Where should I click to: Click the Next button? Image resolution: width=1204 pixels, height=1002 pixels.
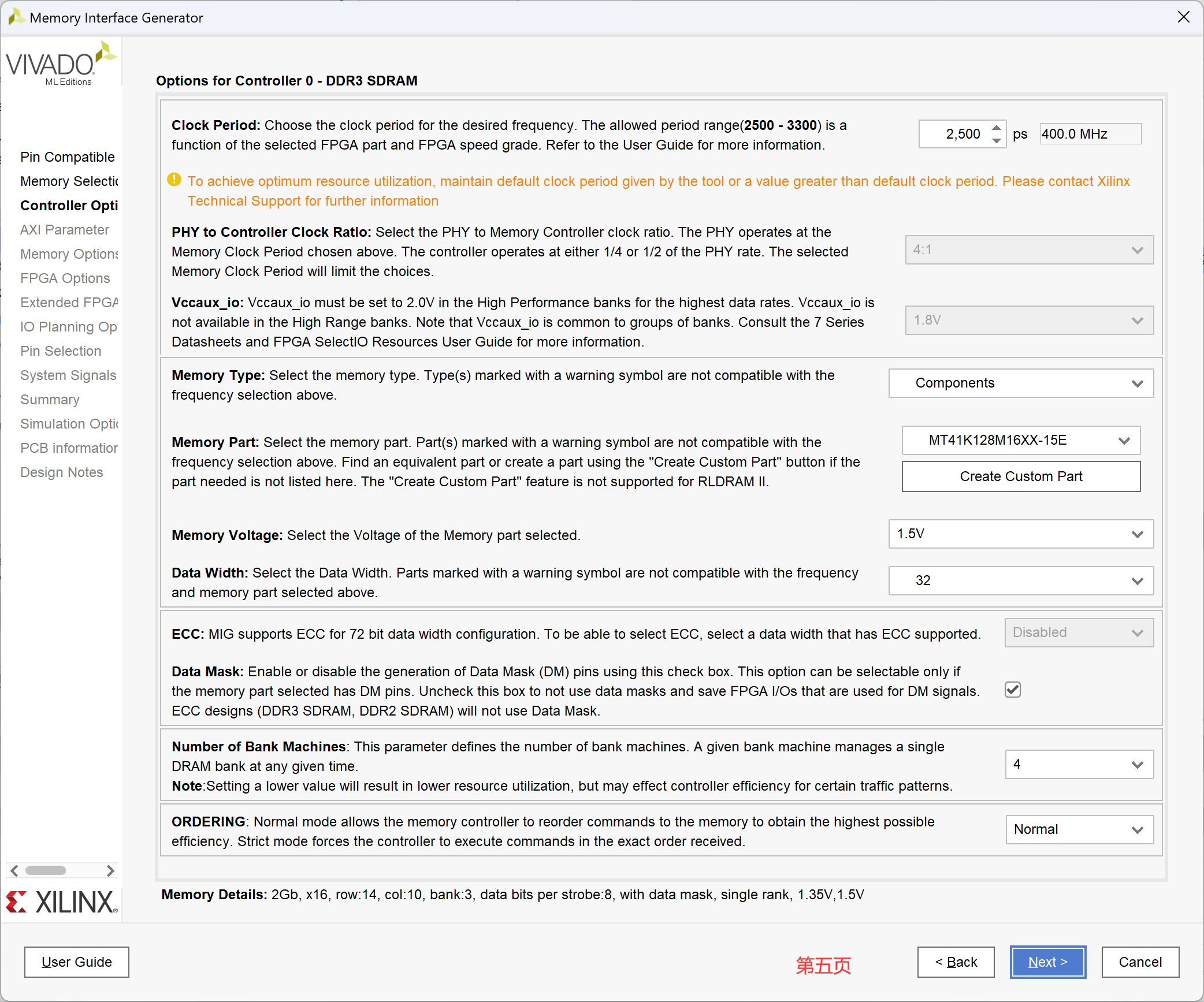click(x=1047, y=962)
